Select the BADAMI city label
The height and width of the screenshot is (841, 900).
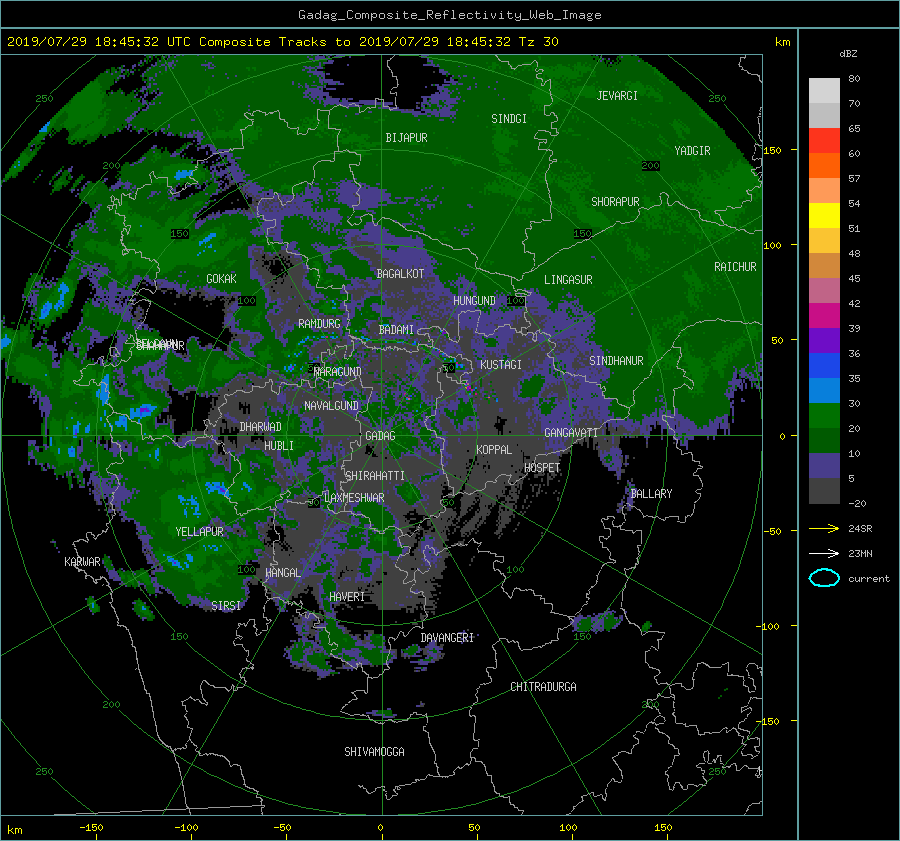[x=396, y=330]
